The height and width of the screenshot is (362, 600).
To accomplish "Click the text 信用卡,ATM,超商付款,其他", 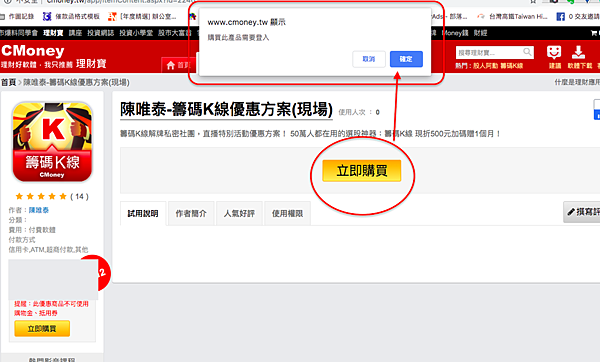I will [48, 249].
